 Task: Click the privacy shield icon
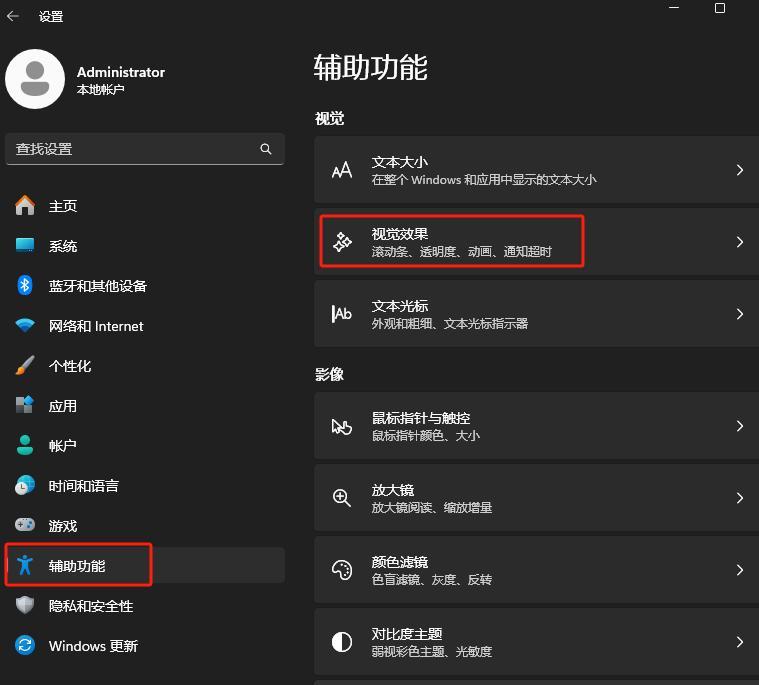(x=26, y=606)
